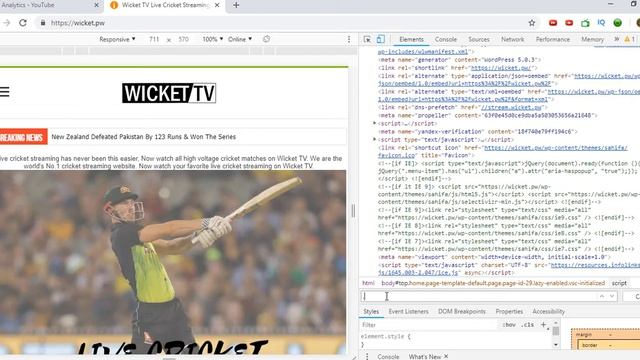Click the cricket batsman hero image

(173, 261)
